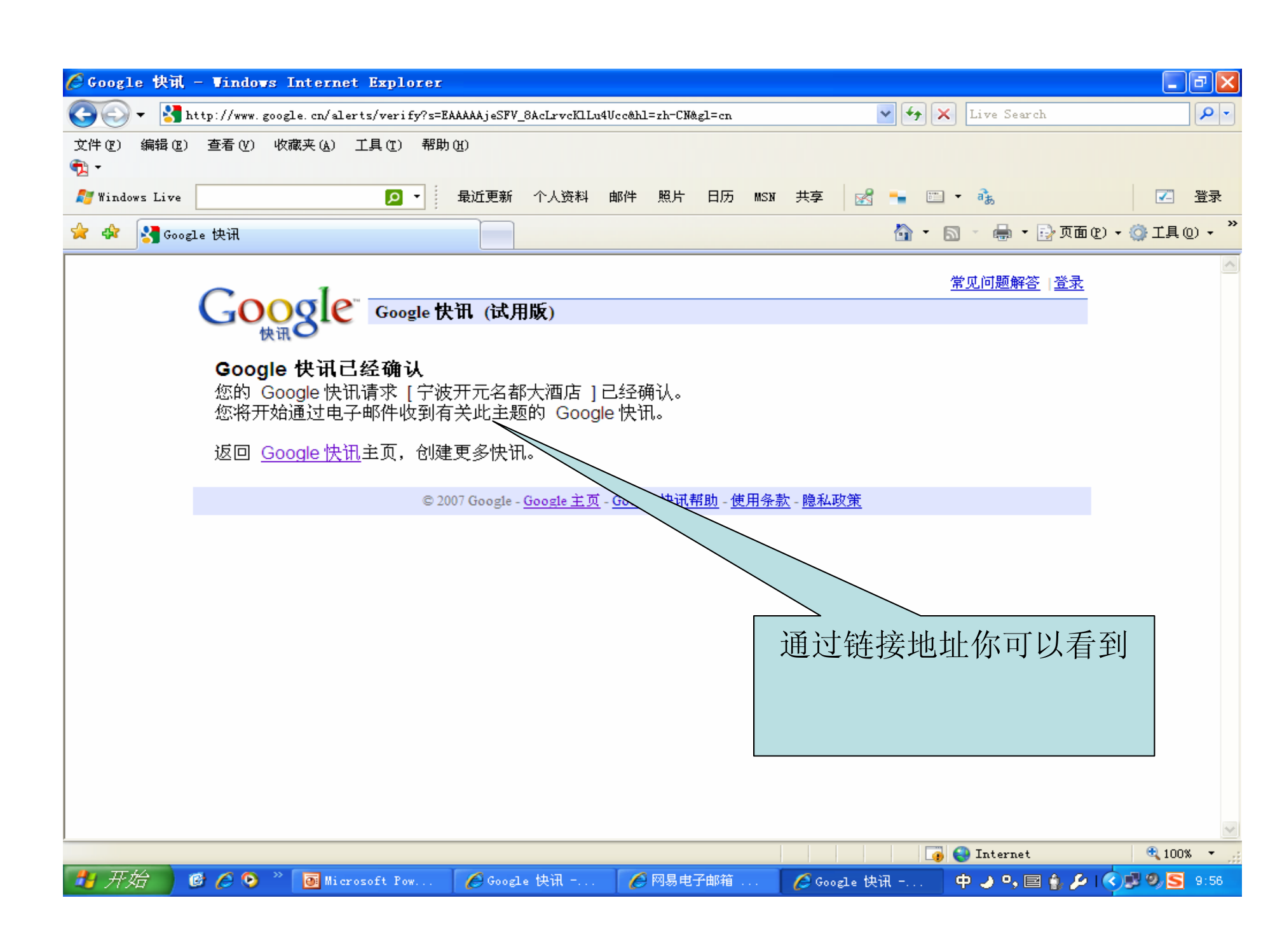
Task: Open the 编辑(E) menu
Action: [x=164, y=145]
